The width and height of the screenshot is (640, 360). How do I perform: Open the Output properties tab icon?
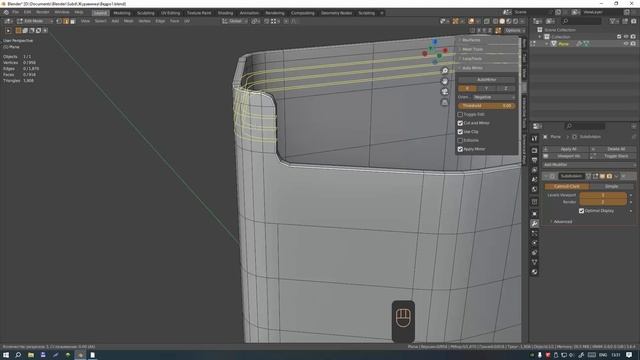pos(534,160)
